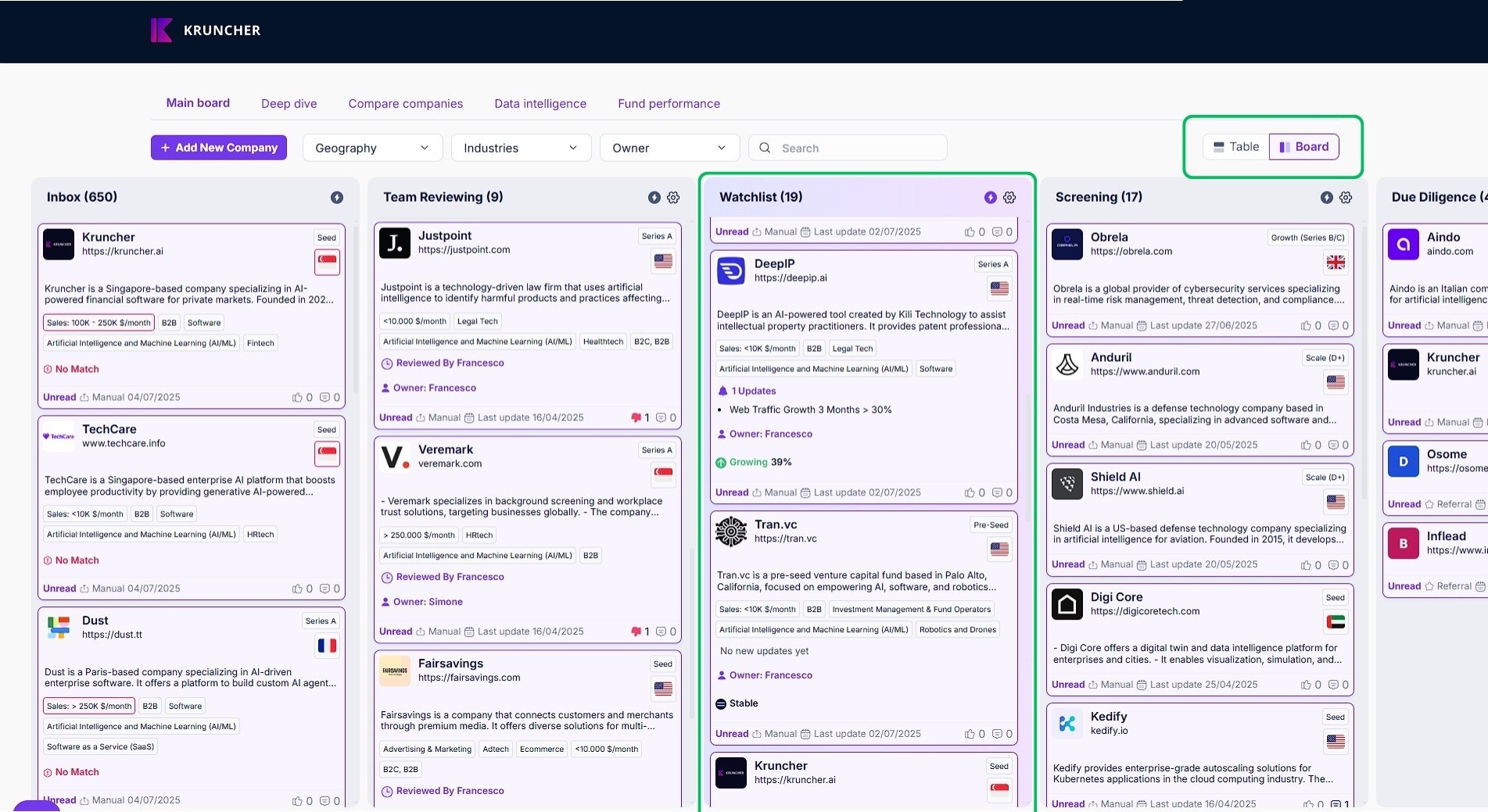Click Watchlist lightning icon
The height and width of the screenshot is (812, 1488).
click(x=991, y=198)
